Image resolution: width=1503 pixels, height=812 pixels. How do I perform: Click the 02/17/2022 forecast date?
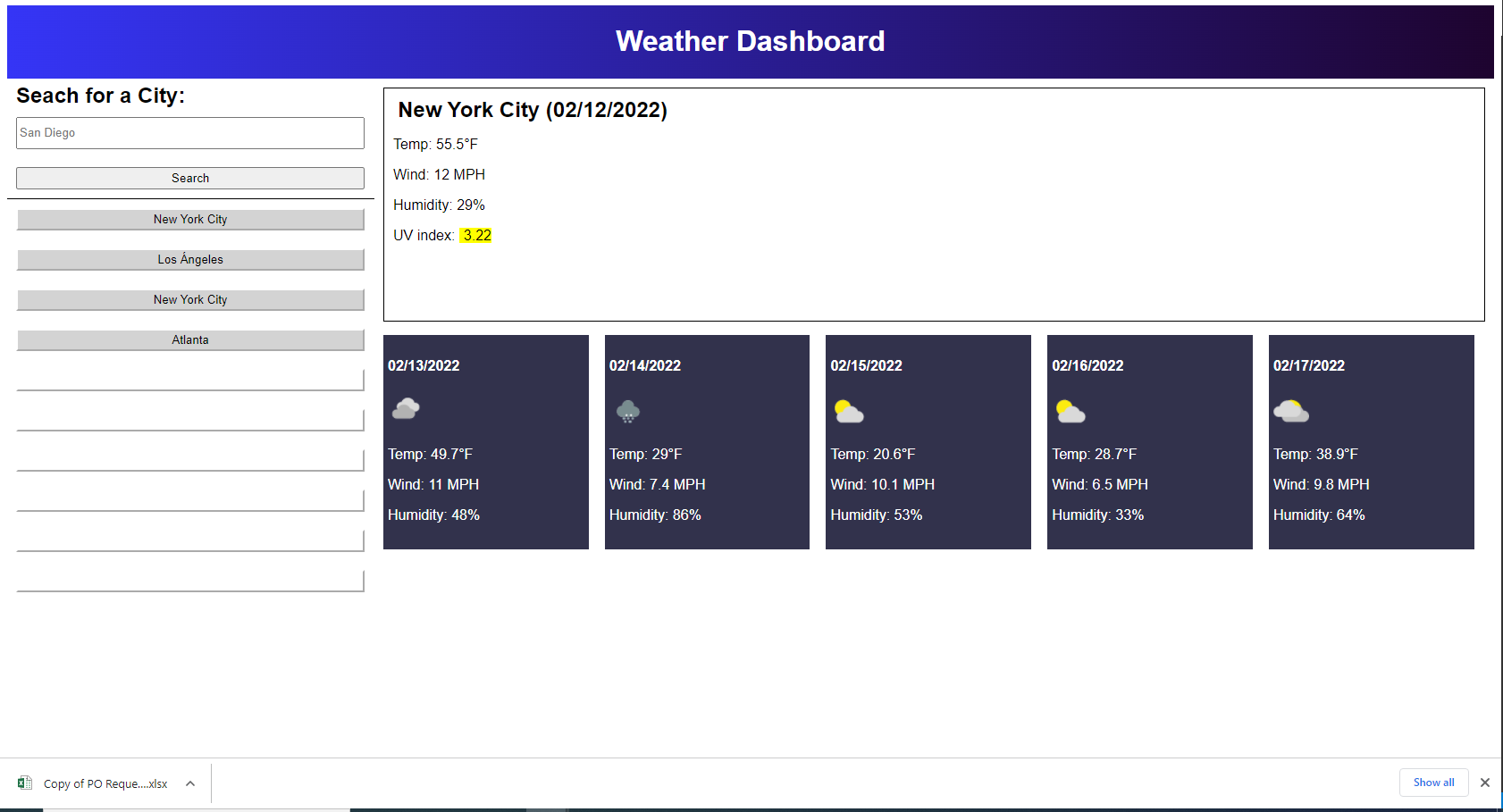tap(1309, 365)
